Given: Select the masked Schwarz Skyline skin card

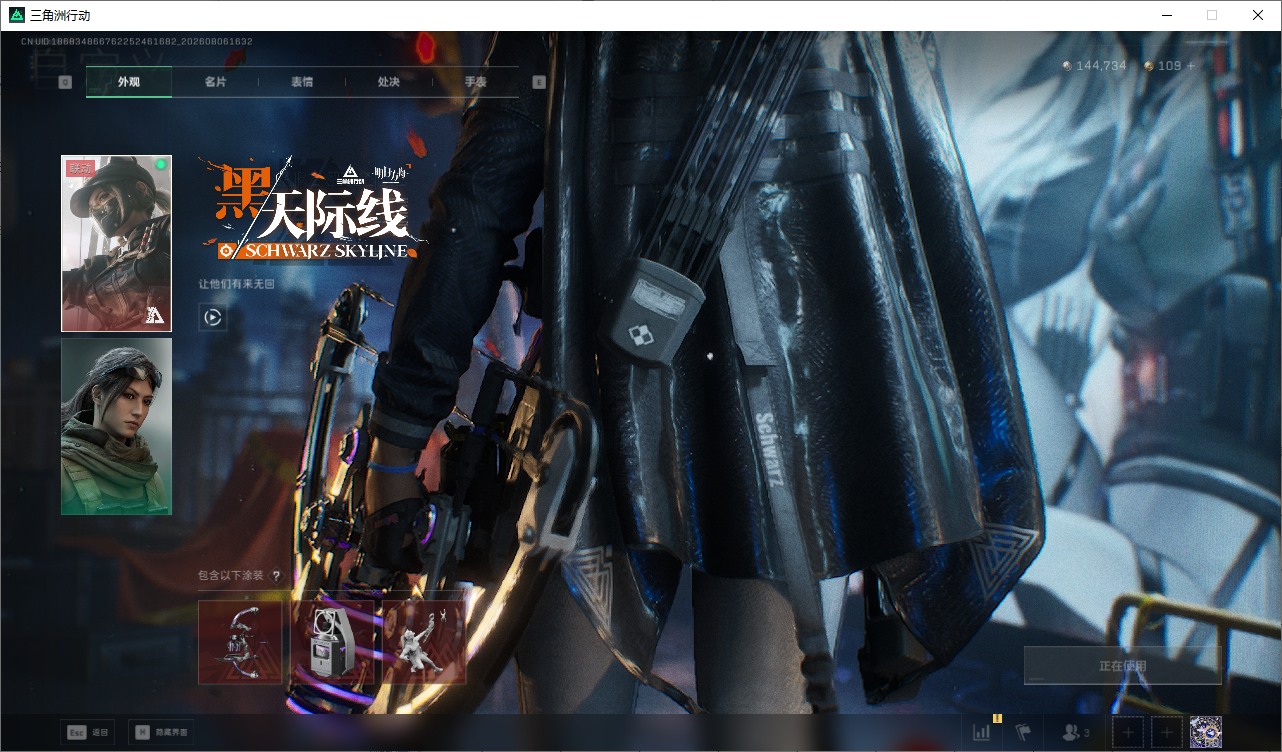Looking at the screenshot, I should click(116, 243).
